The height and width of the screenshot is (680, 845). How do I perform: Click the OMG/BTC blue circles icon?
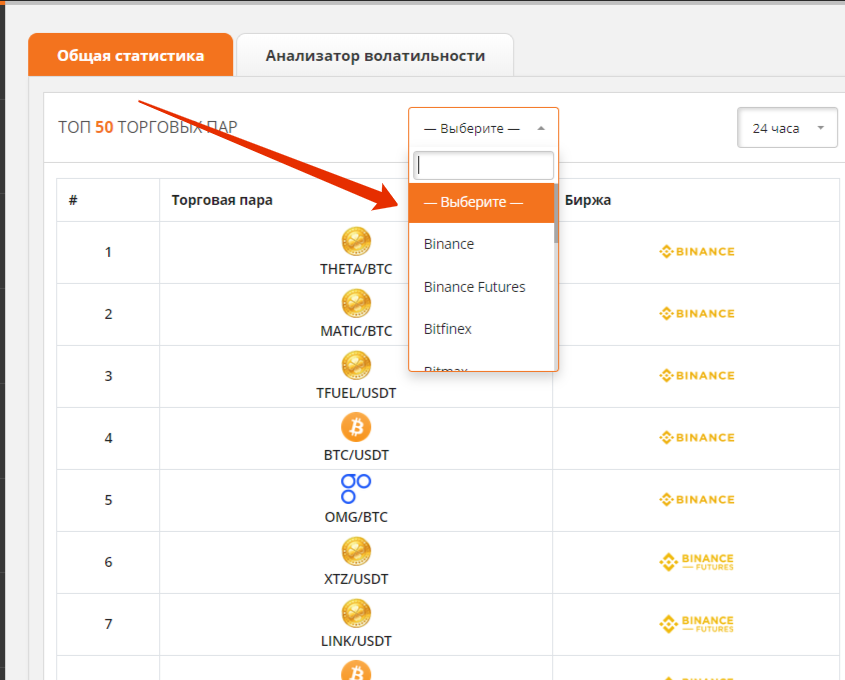pyautogui.click(x=356, y=489)
